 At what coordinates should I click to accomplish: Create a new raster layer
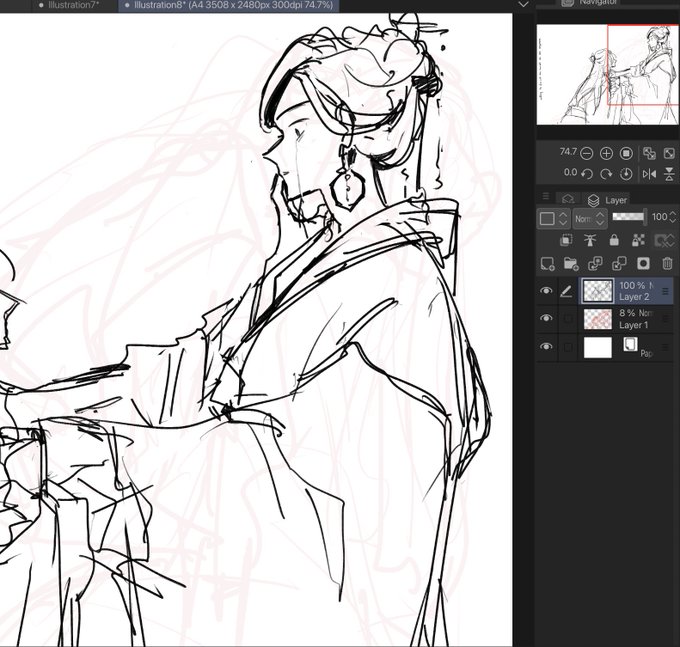click(547, 263)
